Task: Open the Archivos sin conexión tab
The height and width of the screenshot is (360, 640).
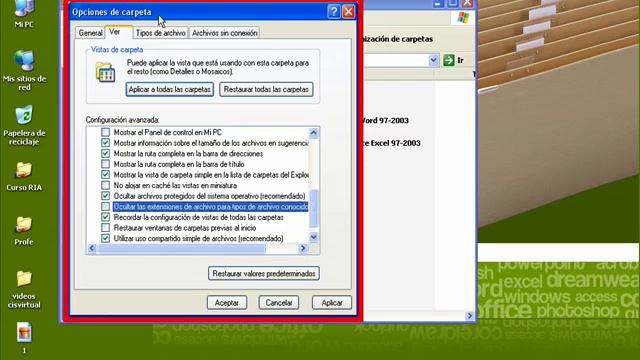Action: pos(224,33)
